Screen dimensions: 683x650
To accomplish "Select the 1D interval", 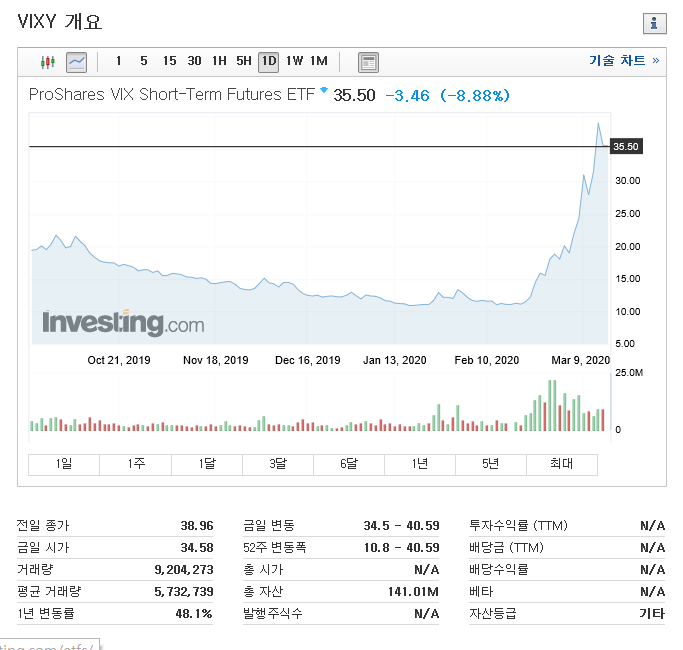I will 269,61.
